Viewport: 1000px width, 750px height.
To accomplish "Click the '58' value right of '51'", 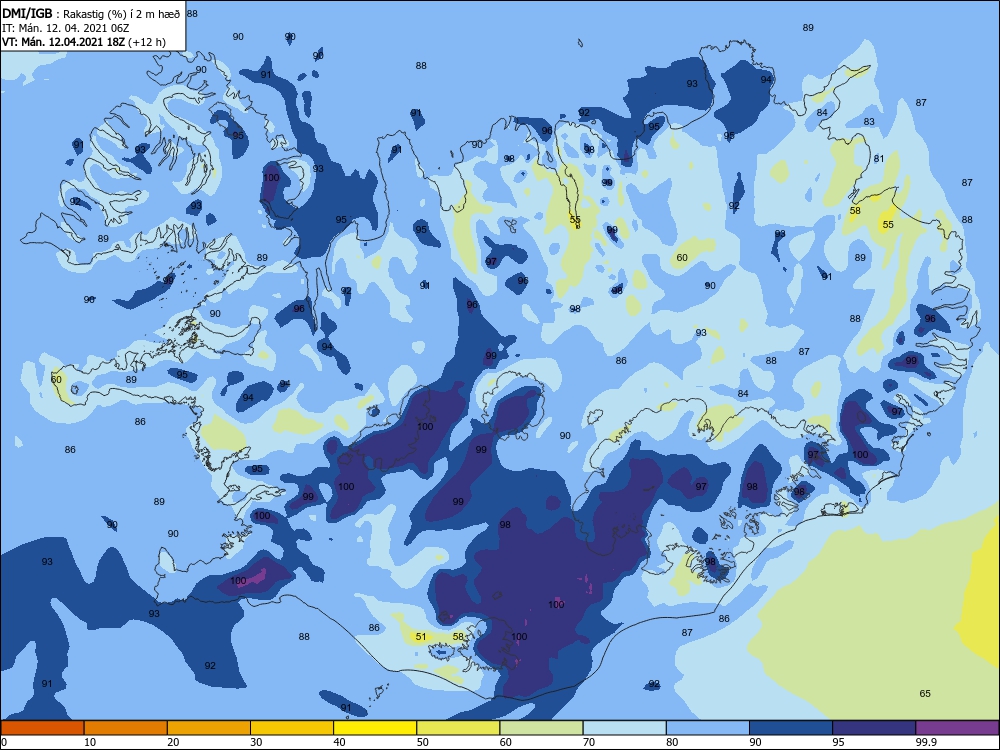I will click(459, 636).
